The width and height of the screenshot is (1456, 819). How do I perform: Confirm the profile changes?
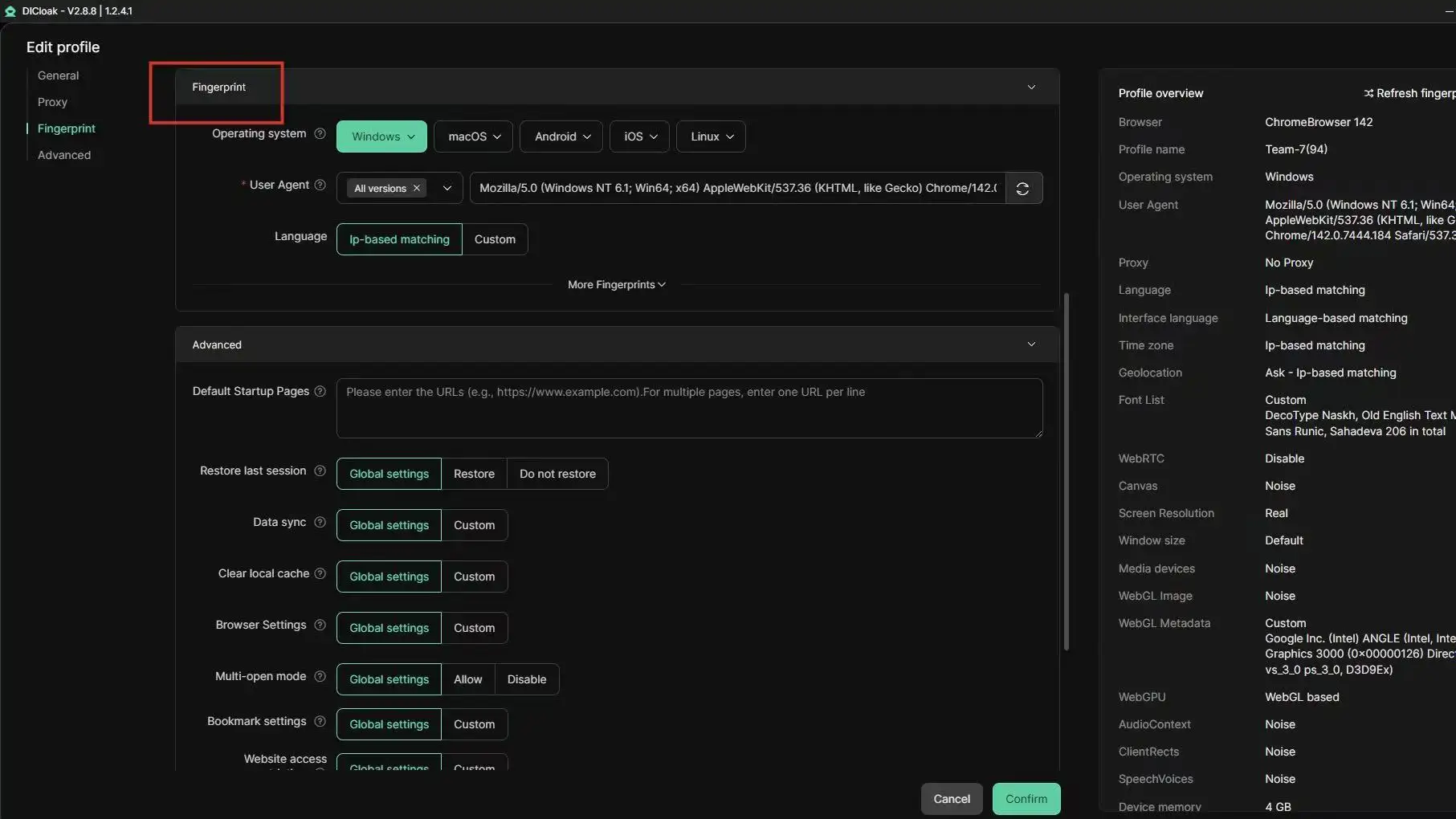click(x=1026, y=799)
